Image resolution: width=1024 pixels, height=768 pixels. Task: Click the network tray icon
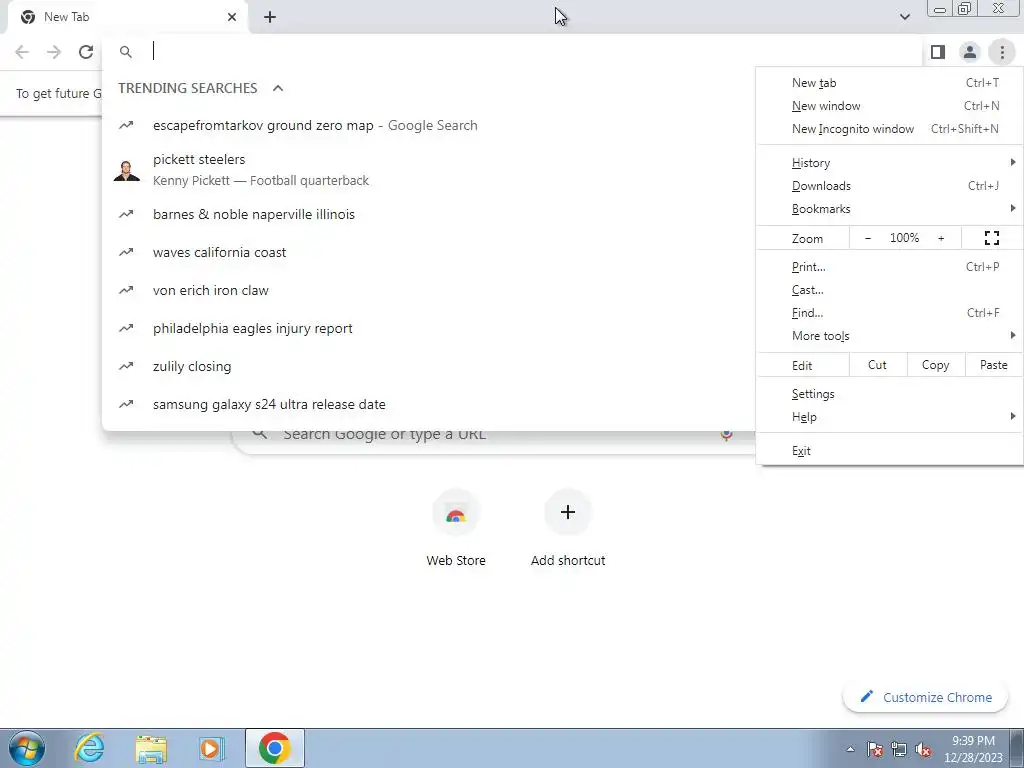pyautogui.click(x=899, y=749)
